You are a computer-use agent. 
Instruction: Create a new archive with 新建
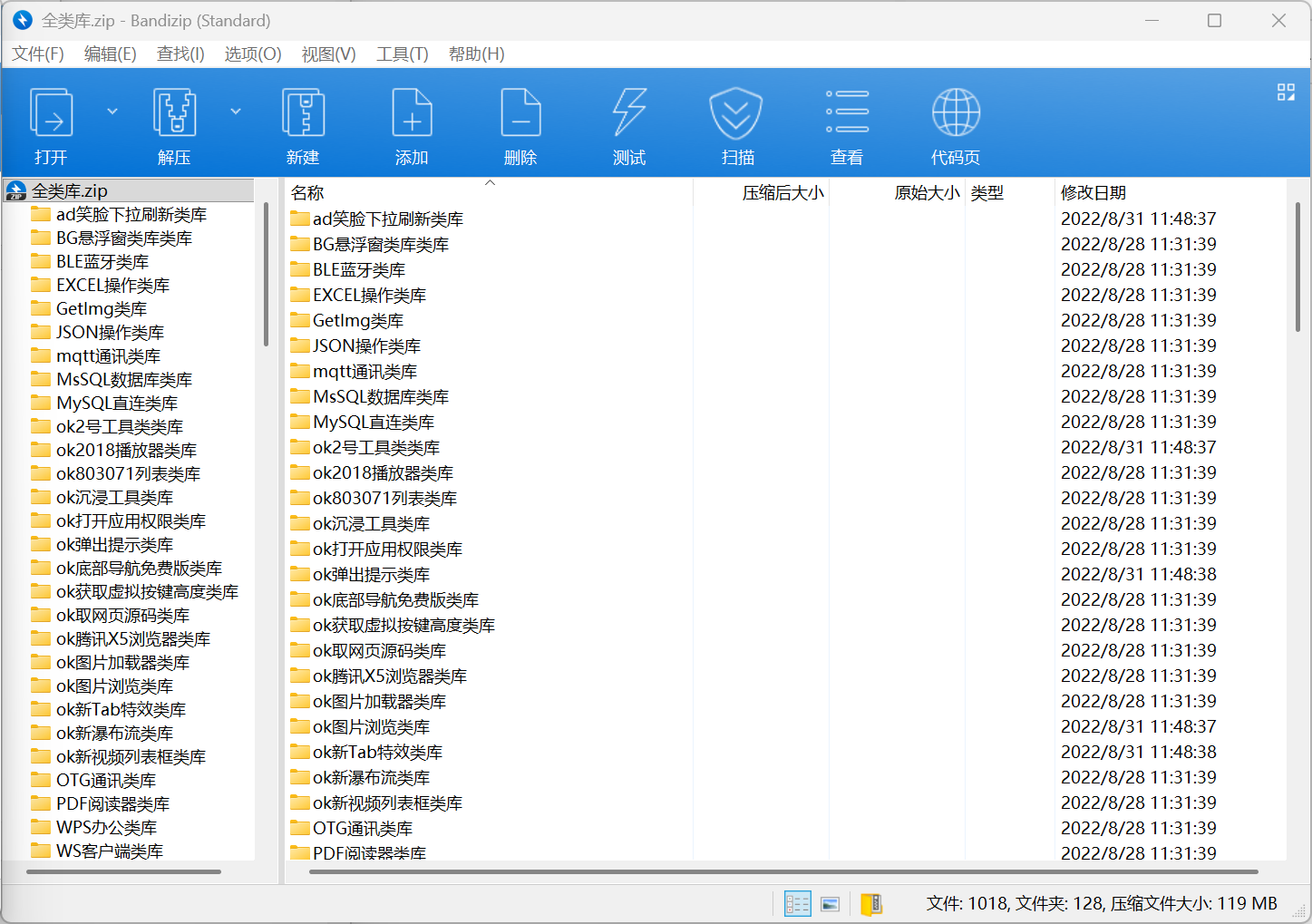(303, 122)
